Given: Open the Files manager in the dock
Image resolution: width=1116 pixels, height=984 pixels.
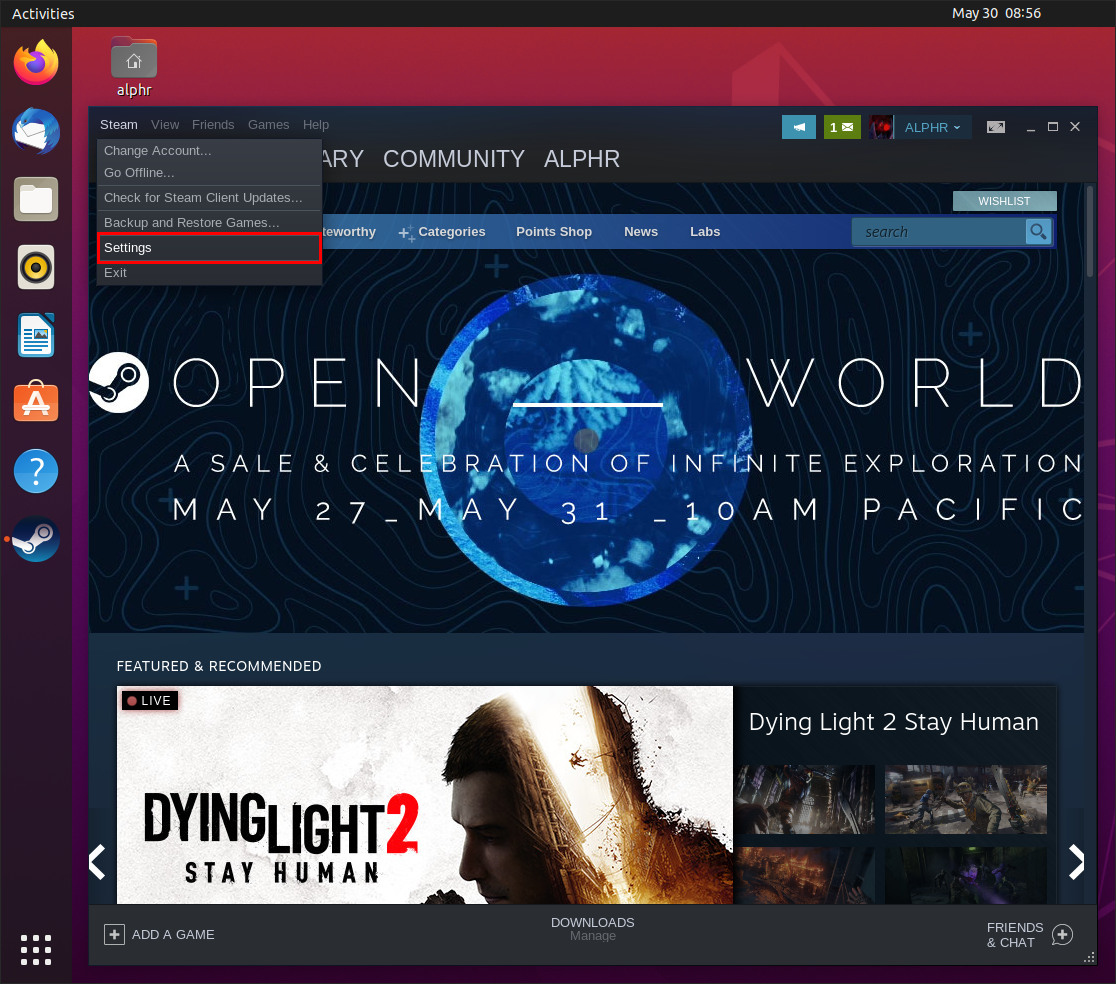Looking at the screenshot, I should [x=36, y=199].
